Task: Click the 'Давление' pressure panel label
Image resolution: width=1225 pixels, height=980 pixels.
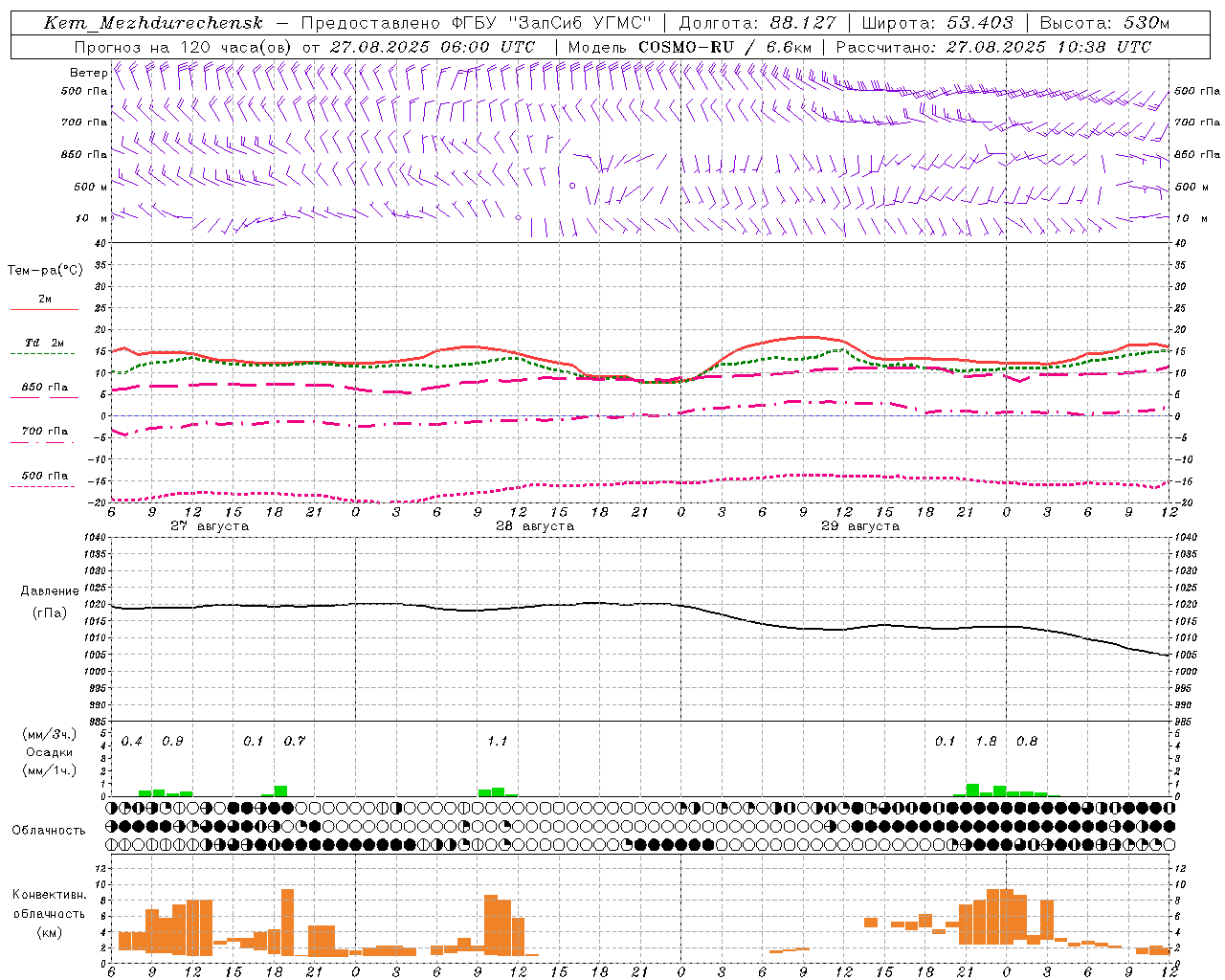Action: click(50, 591)
